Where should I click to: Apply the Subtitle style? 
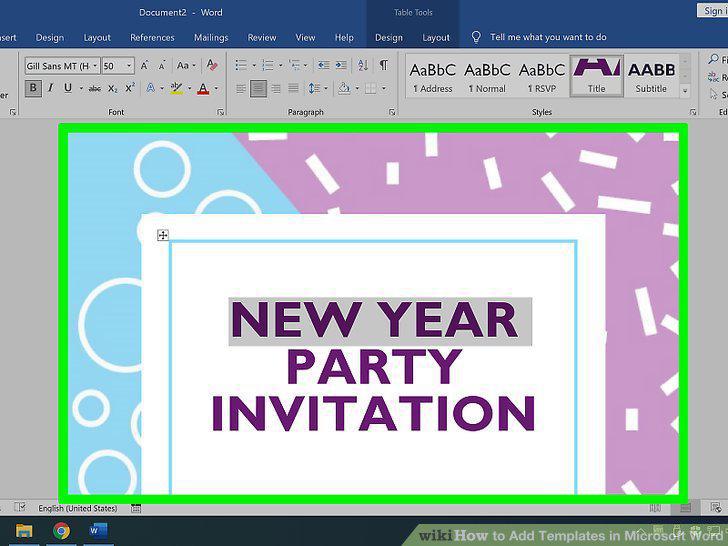pyautogui.click(x=651, y=76)
